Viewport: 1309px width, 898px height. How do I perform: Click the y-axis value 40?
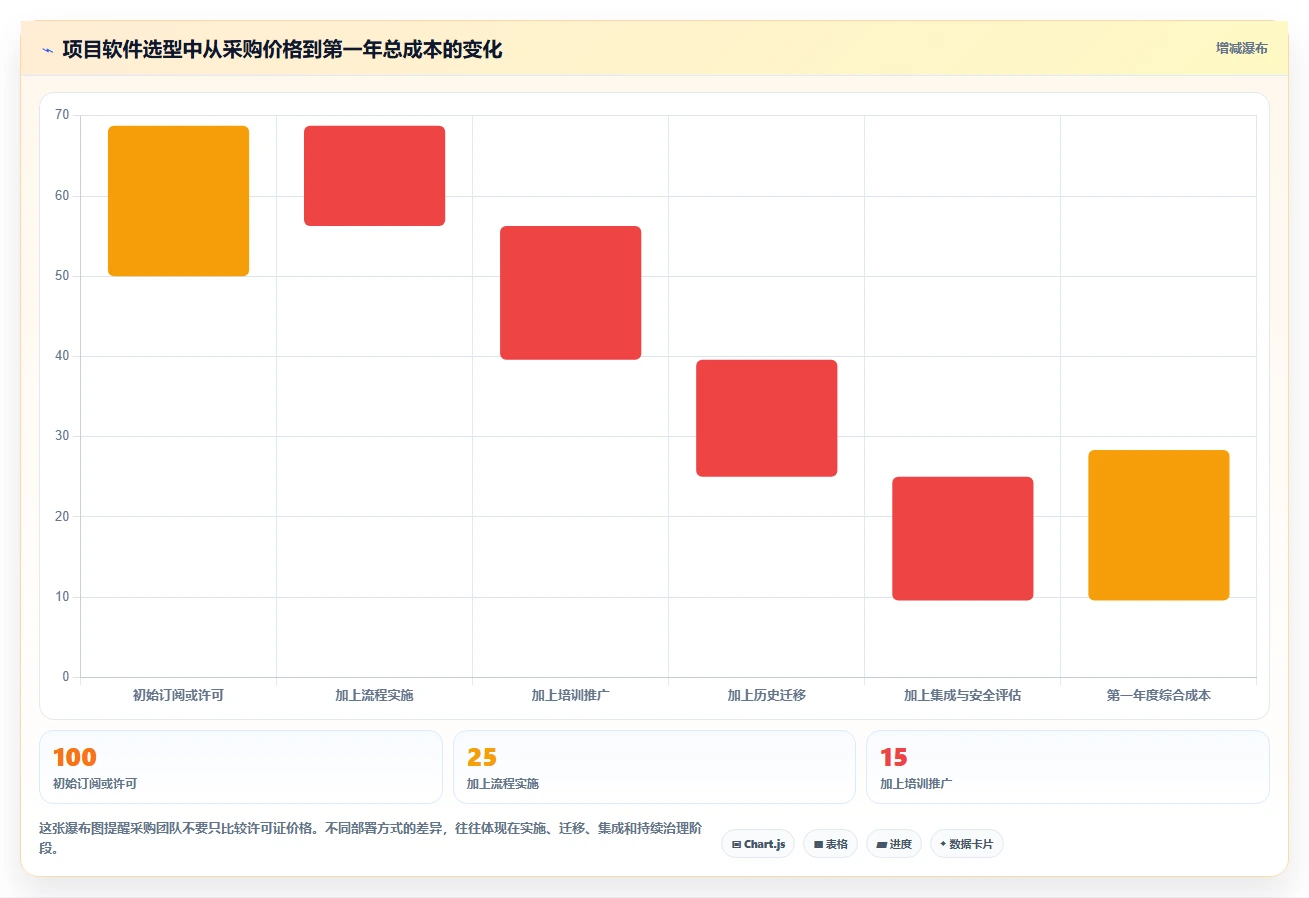click(x=62, y=356)
